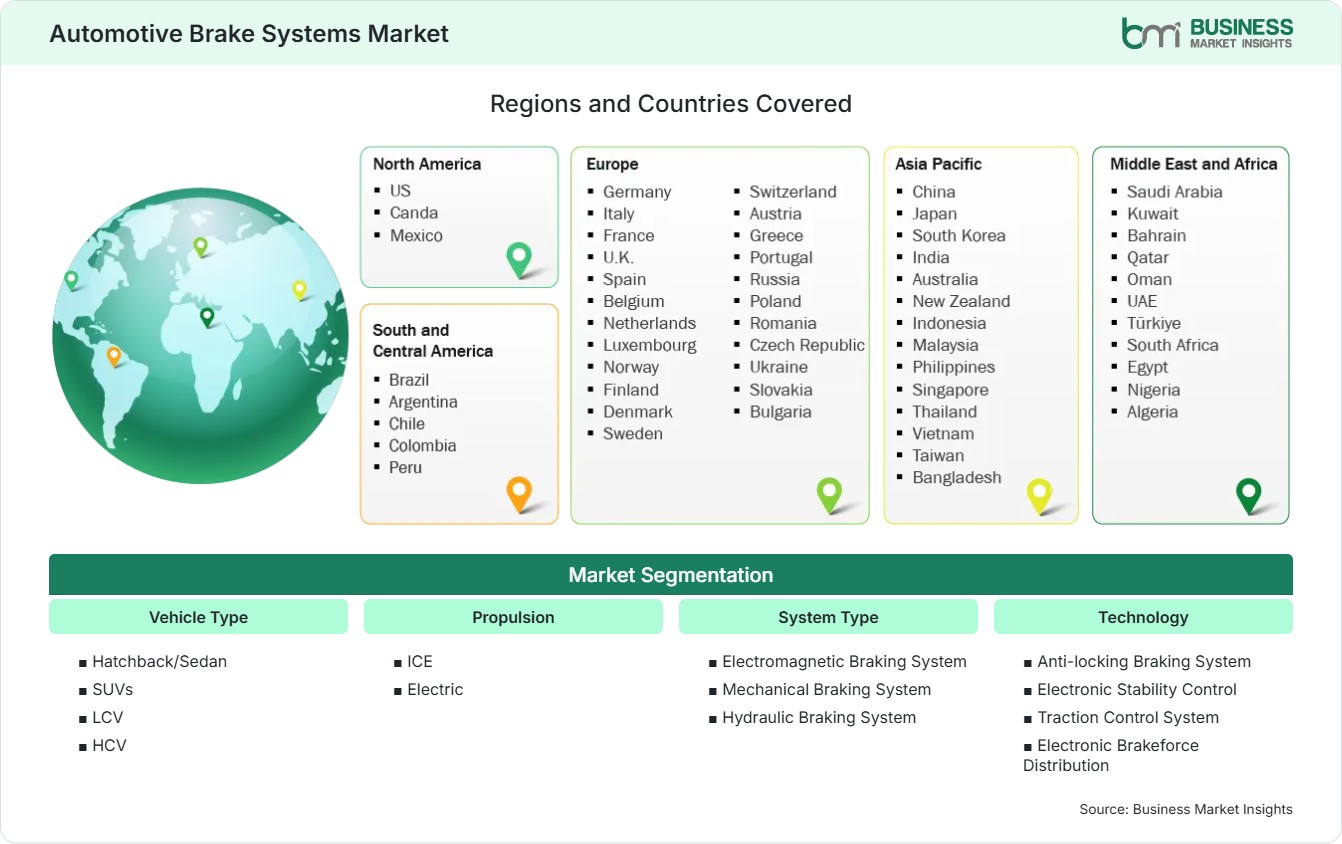This screenshot has height=844, width=1342.
Task: Click Algeria in the Middle East list
Action: 1153,411
